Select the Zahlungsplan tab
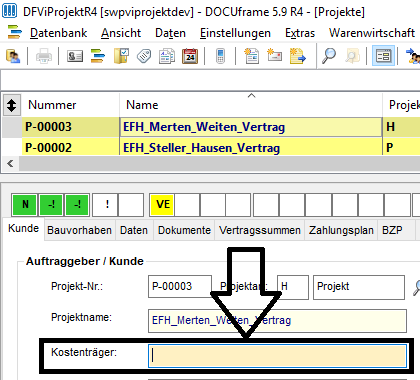The width and height of the screenshot is (420, 380). [341, 230]
